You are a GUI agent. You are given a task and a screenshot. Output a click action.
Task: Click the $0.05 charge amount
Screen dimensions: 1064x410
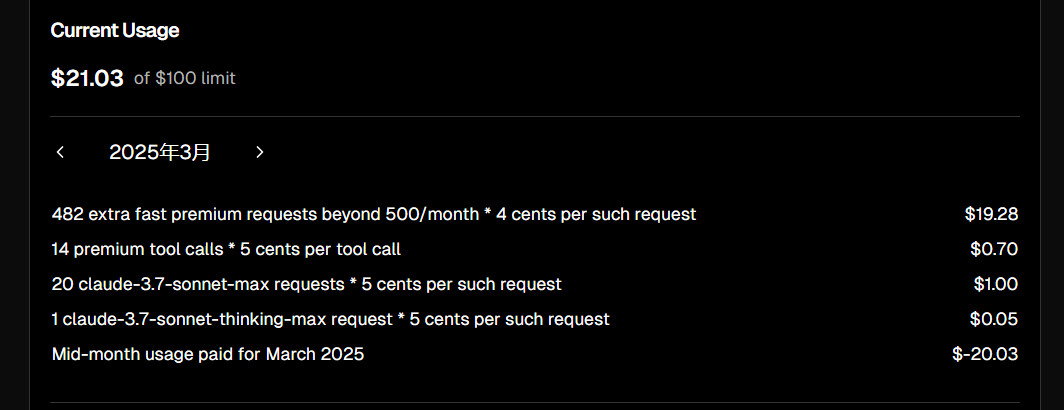[x=994, y=319]
